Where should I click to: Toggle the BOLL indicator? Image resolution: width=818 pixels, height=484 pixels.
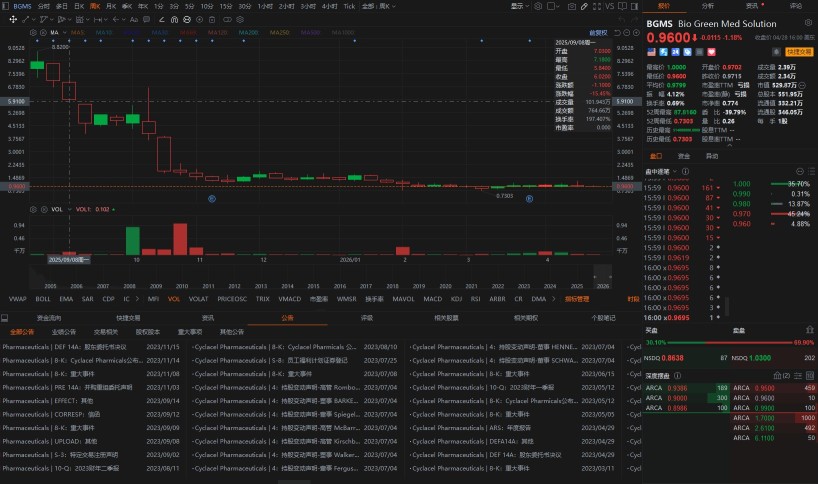(43, 299)
